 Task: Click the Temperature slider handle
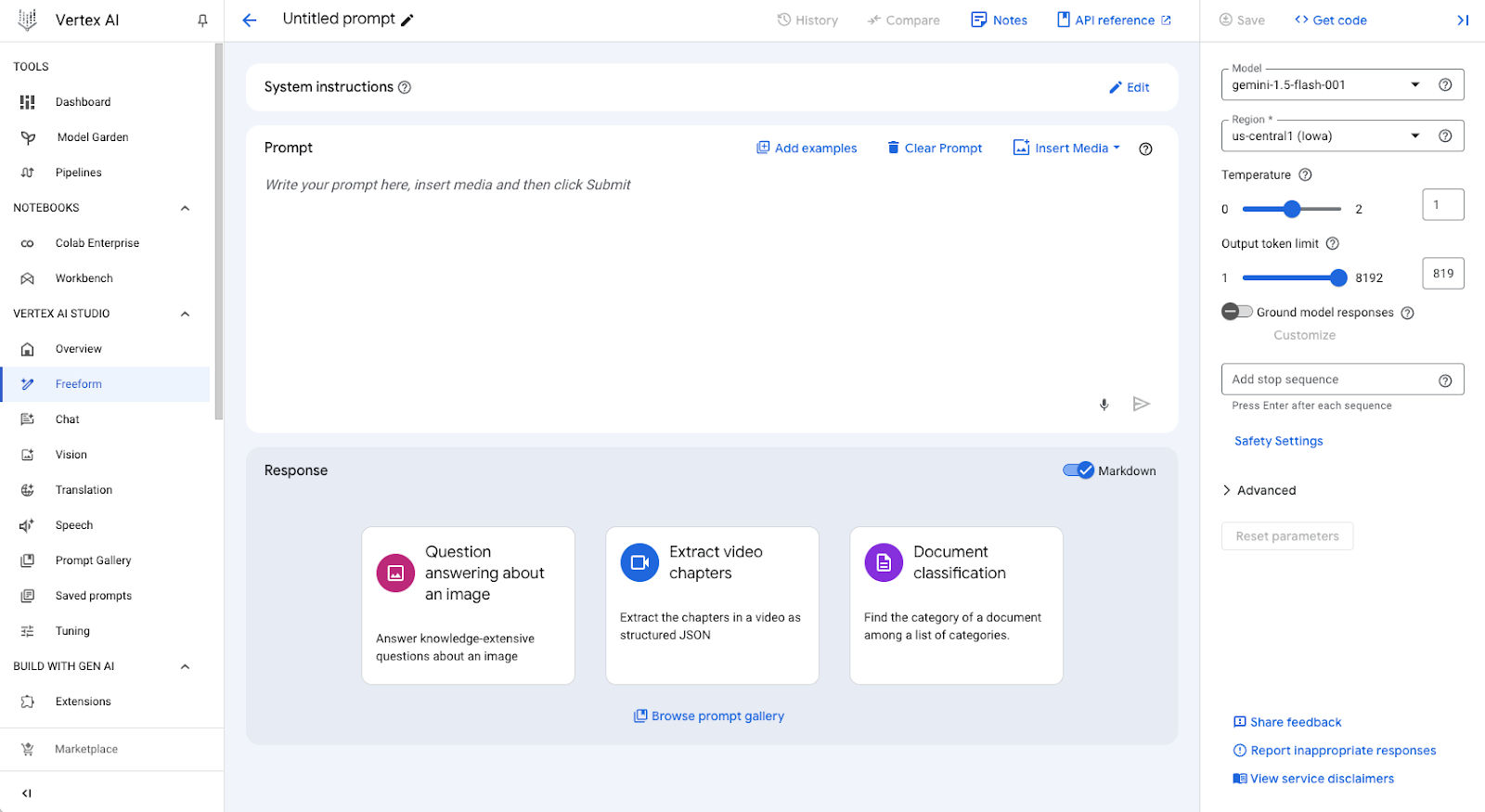[x=1291, y=209]
